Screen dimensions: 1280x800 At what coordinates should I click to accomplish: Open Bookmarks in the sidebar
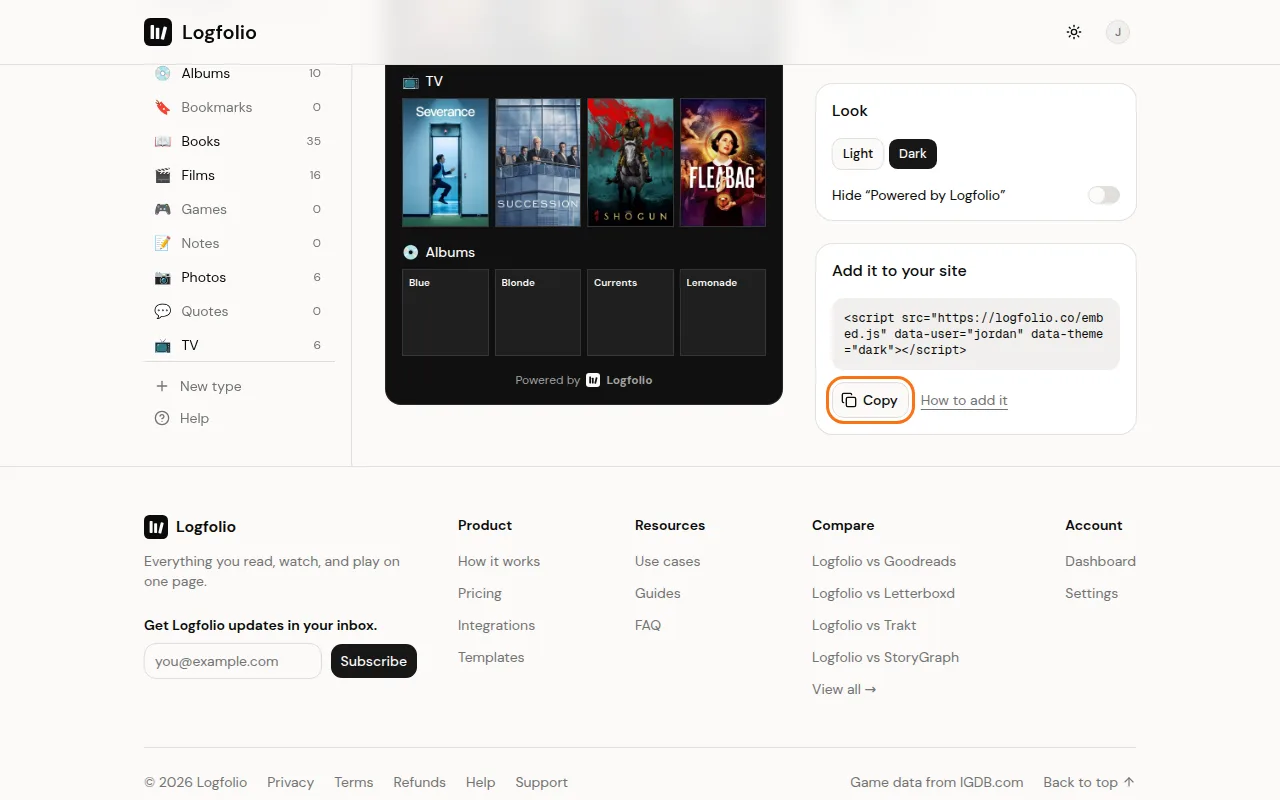[238, 107]
